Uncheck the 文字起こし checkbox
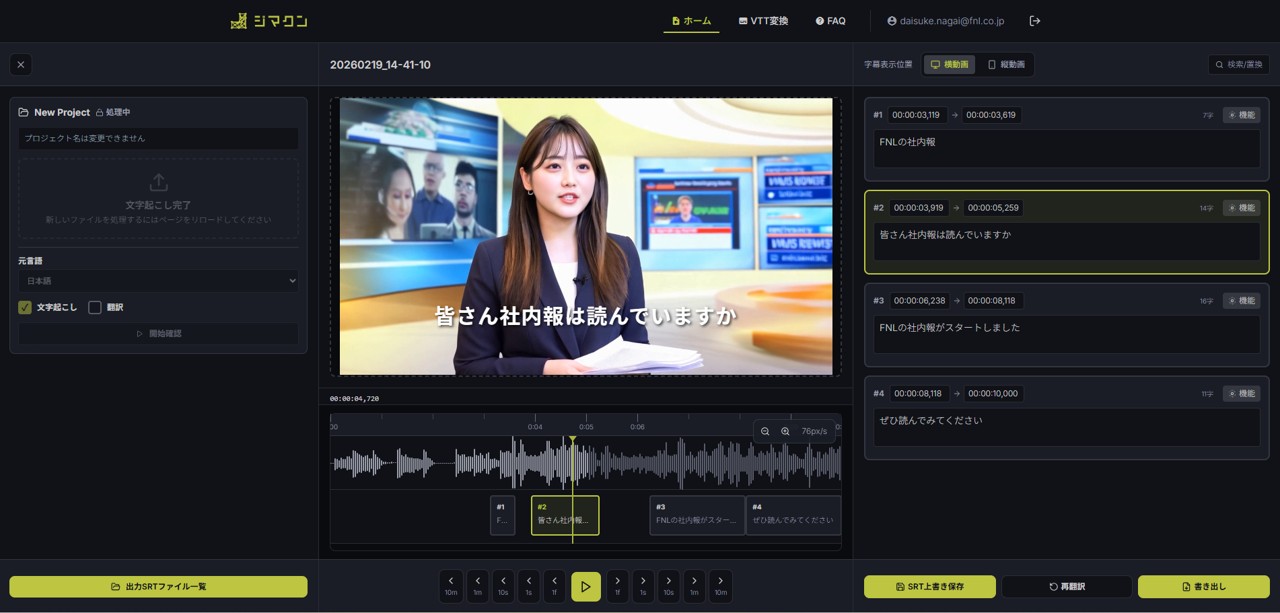 (x=25, y=308)
